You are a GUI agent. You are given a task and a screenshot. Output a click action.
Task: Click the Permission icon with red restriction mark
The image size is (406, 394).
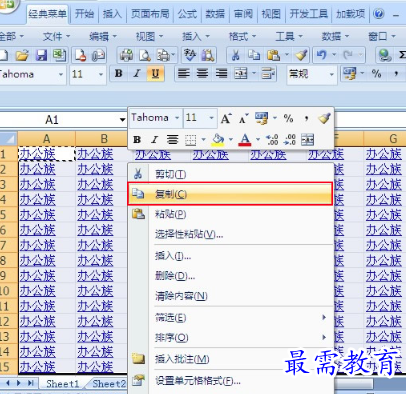80,55
